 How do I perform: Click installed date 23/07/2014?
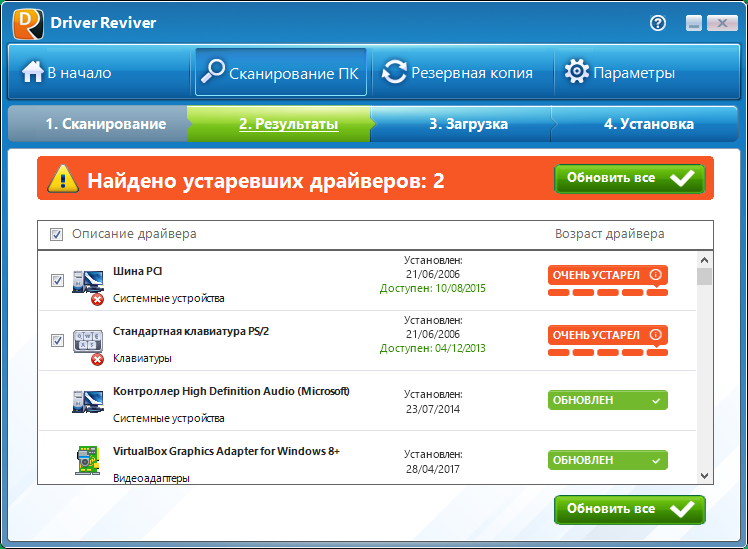433,409
